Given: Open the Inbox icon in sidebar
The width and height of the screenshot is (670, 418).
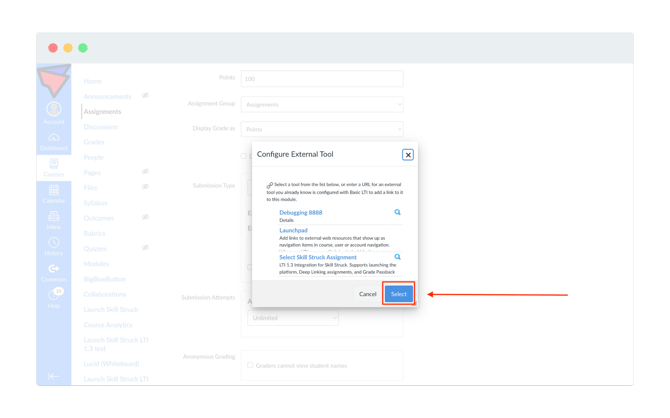Looking at the screenshot, I should coord(54,216).
